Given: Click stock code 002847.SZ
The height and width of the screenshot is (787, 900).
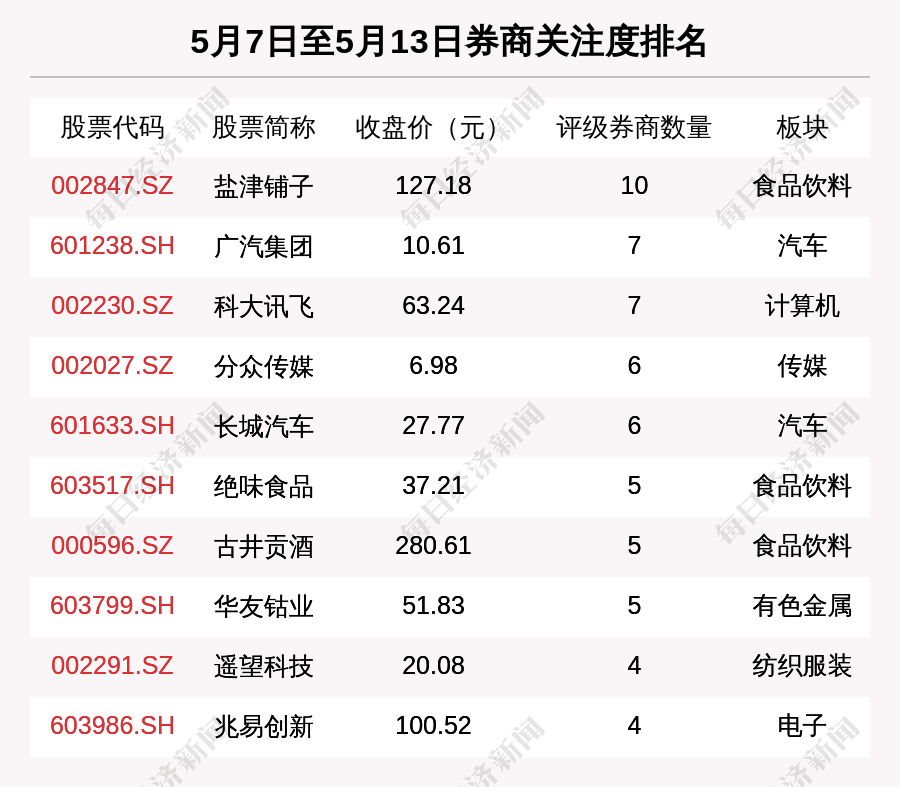Looking at the screenshot, I should click(112, 186).
